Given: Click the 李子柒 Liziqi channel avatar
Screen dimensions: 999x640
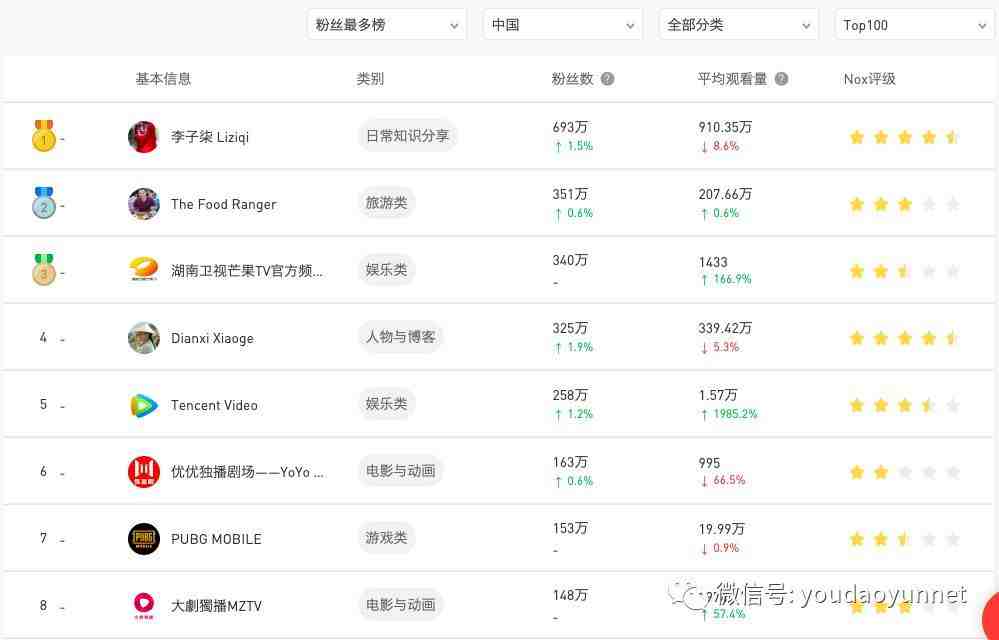Looking at the screenshot, I should click(x=143, y=137).
